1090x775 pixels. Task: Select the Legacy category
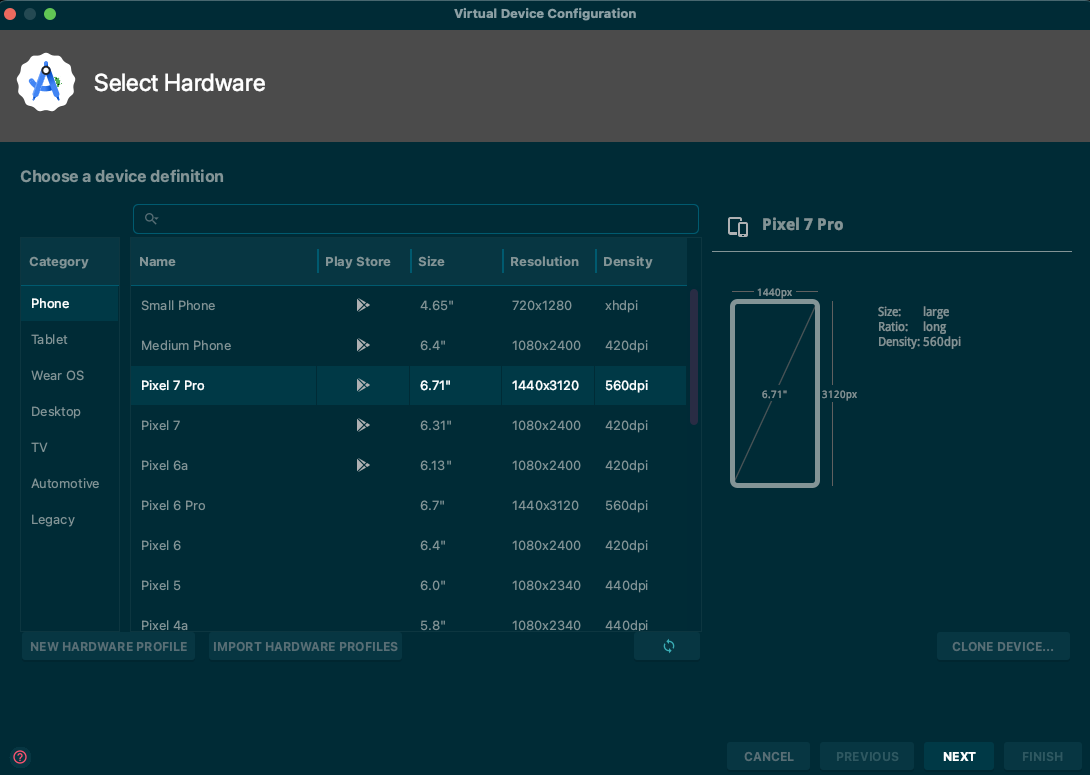70,520
